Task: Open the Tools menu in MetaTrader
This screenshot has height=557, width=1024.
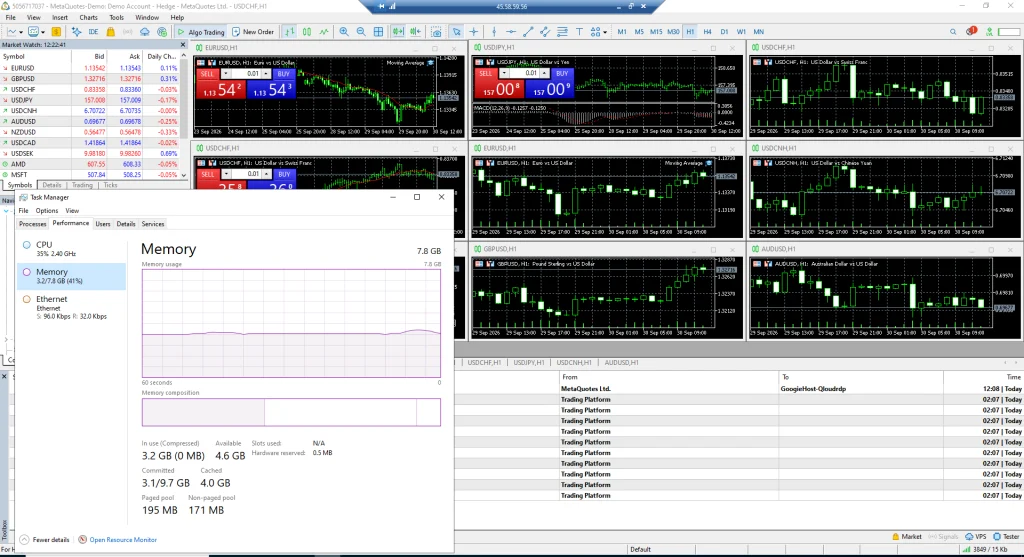Action: (x=116, y=18)
